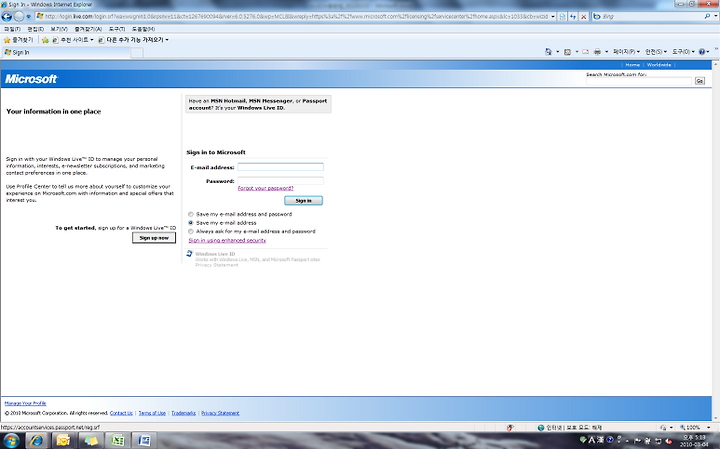Open the Terms of Use footer link
Screen dimensions: 720x449
tap(152, 413)
